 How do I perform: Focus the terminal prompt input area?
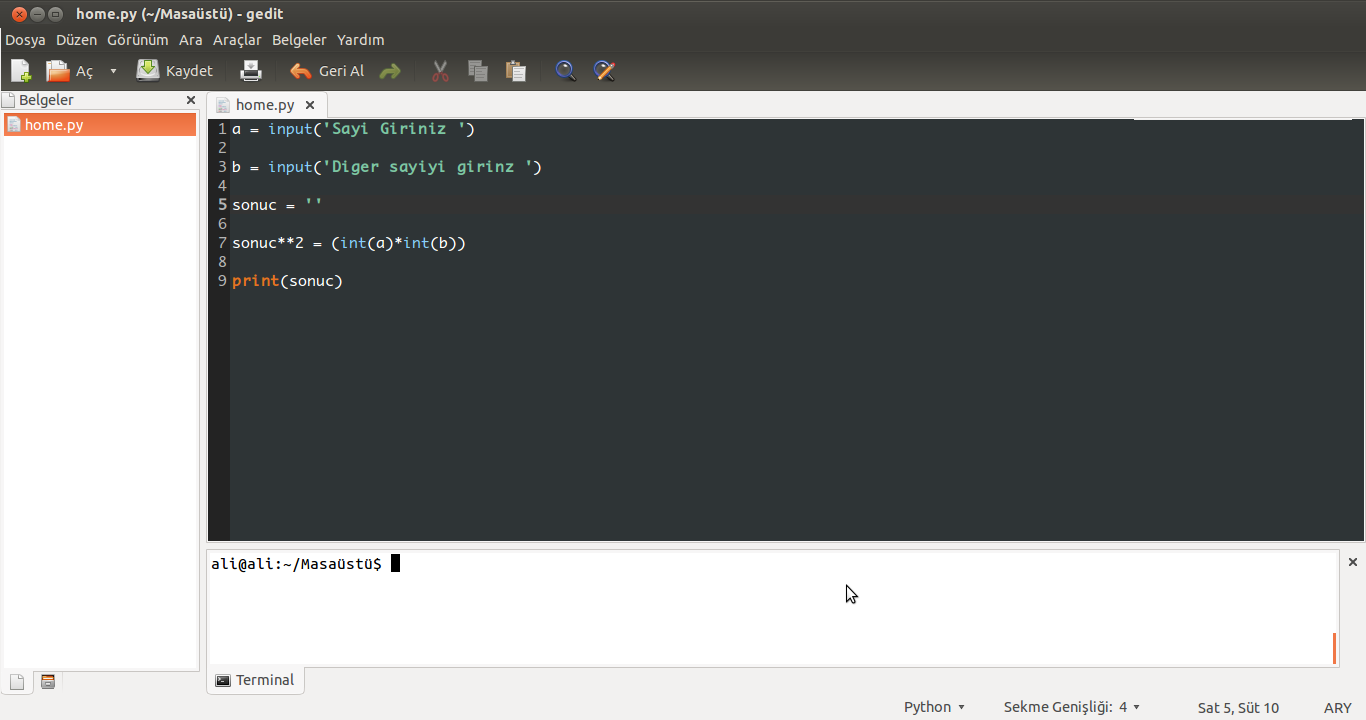tap(772, 608)
